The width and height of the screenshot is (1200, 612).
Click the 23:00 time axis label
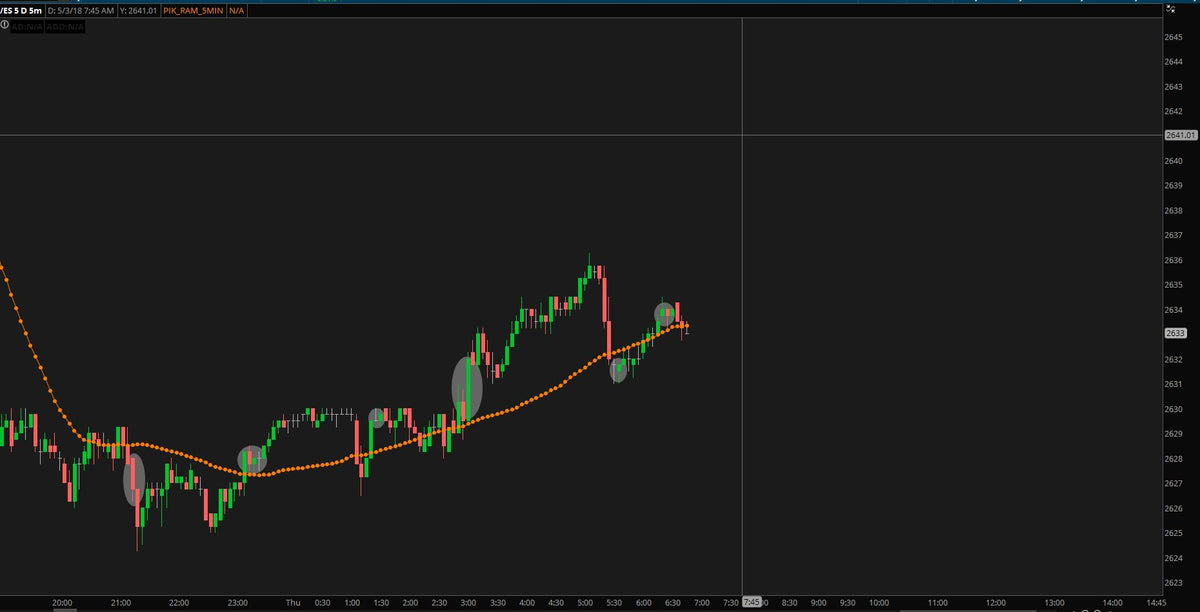pyautogui.click(x=238, y=603)
